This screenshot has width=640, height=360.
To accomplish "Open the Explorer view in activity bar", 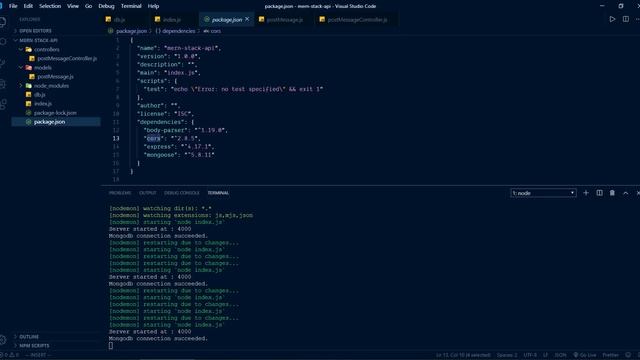I will click(2, 21).
